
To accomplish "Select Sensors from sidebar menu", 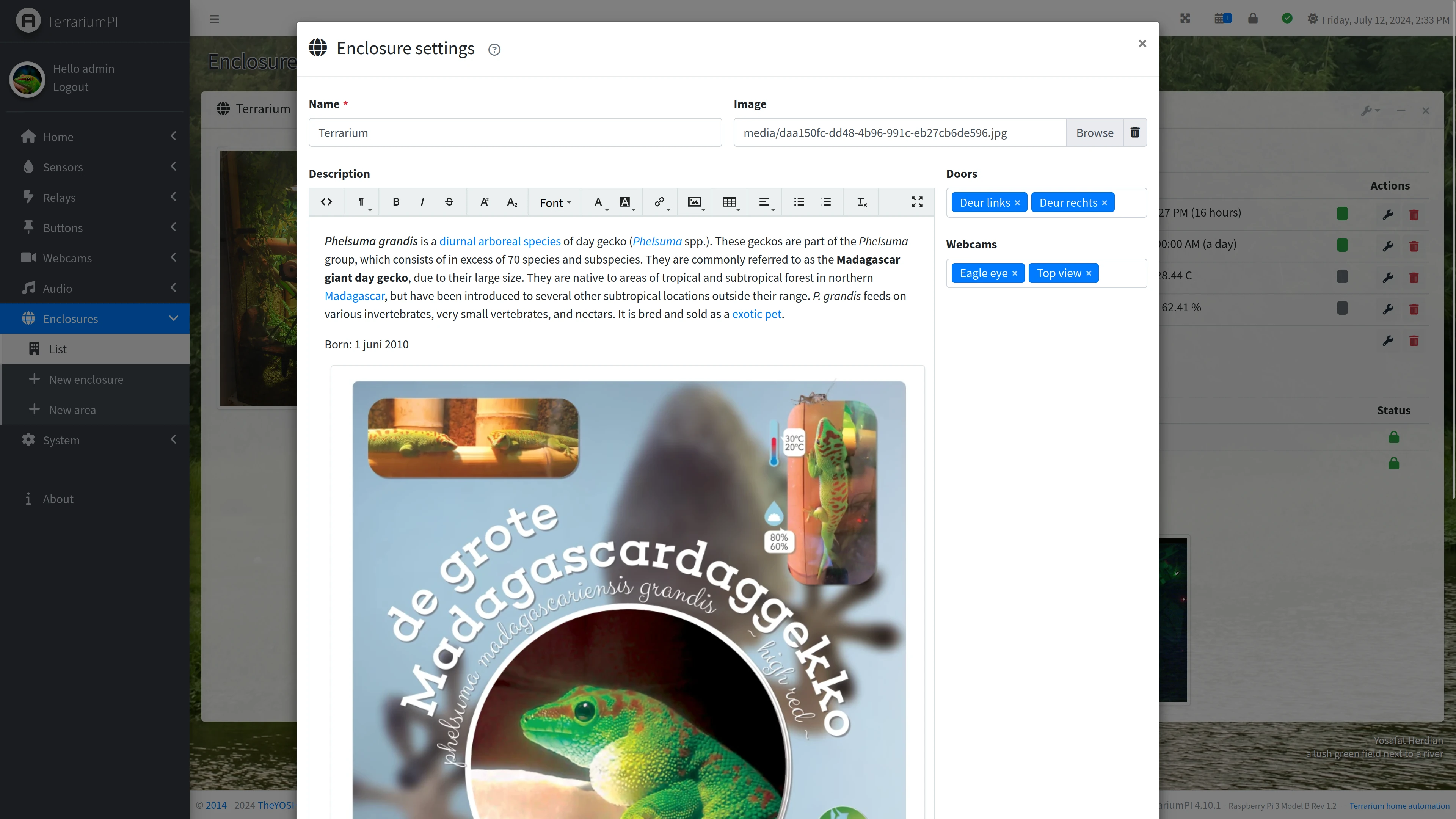I will point(95,167).
